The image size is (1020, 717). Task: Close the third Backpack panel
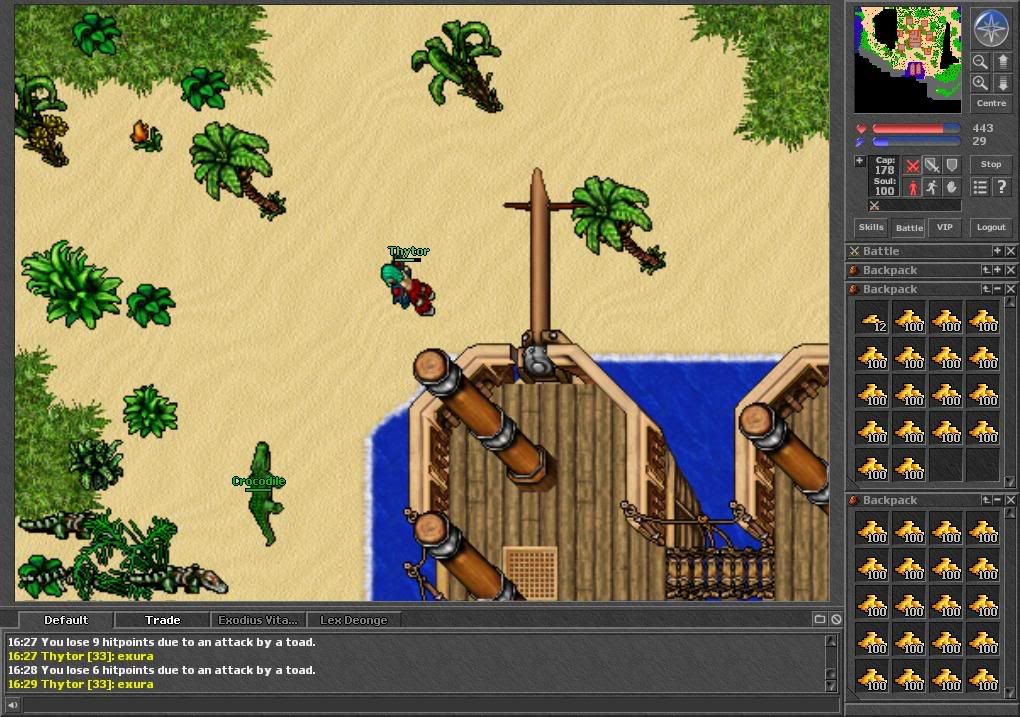pos(1010,500)
